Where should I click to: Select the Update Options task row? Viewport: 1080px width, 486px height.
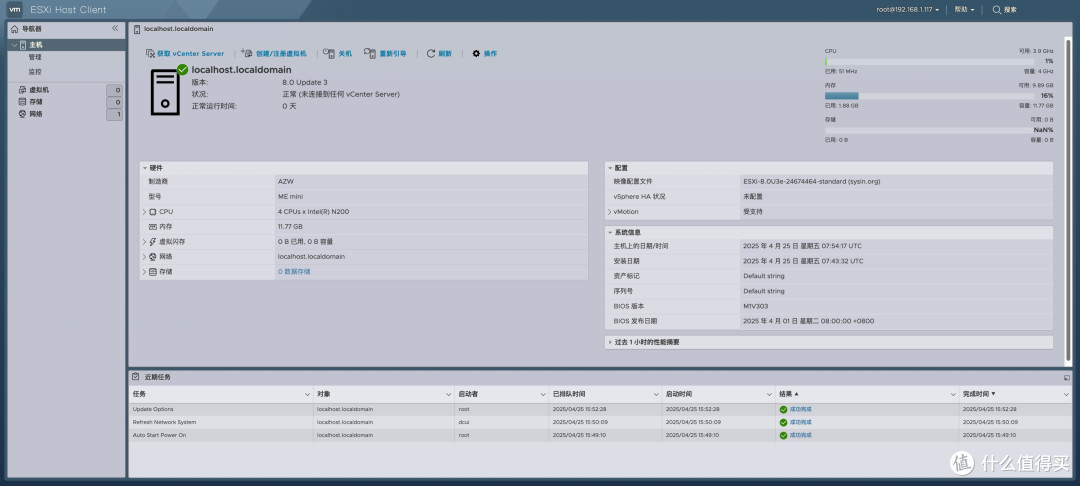pos(599,410)
